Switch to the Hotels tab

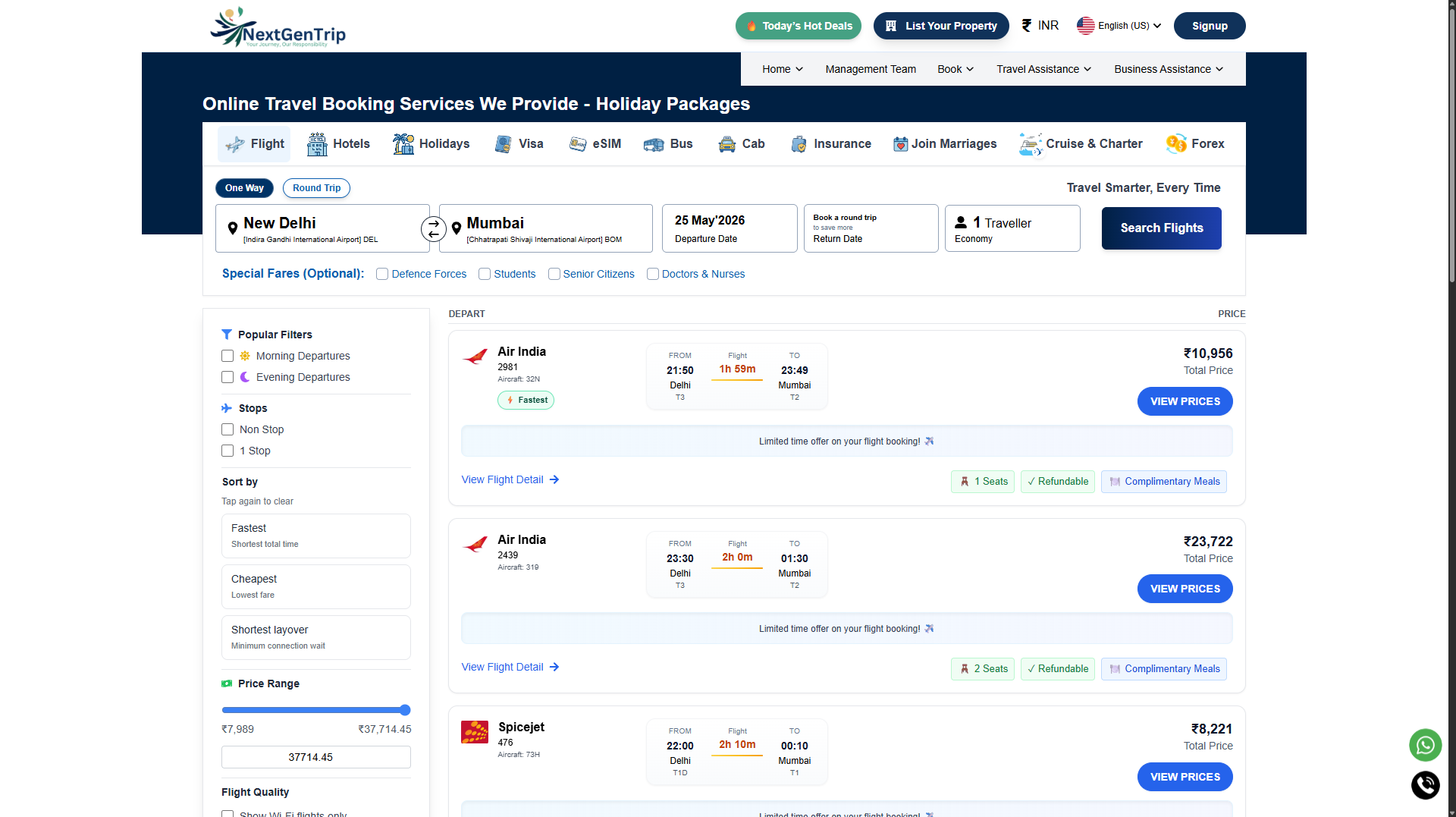tap(338, 144)
